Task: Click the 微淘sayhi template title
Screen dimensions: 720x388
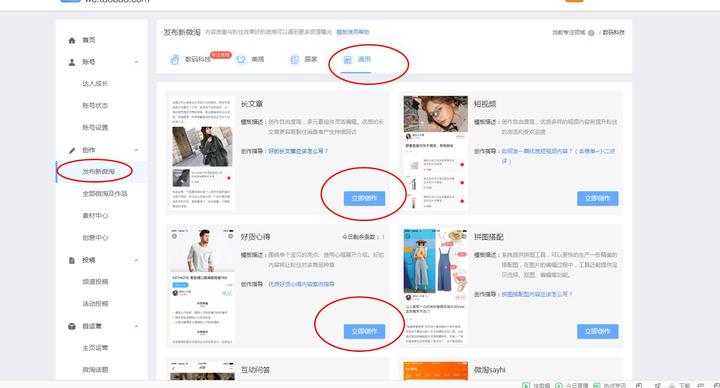Action: pos(489,370)
